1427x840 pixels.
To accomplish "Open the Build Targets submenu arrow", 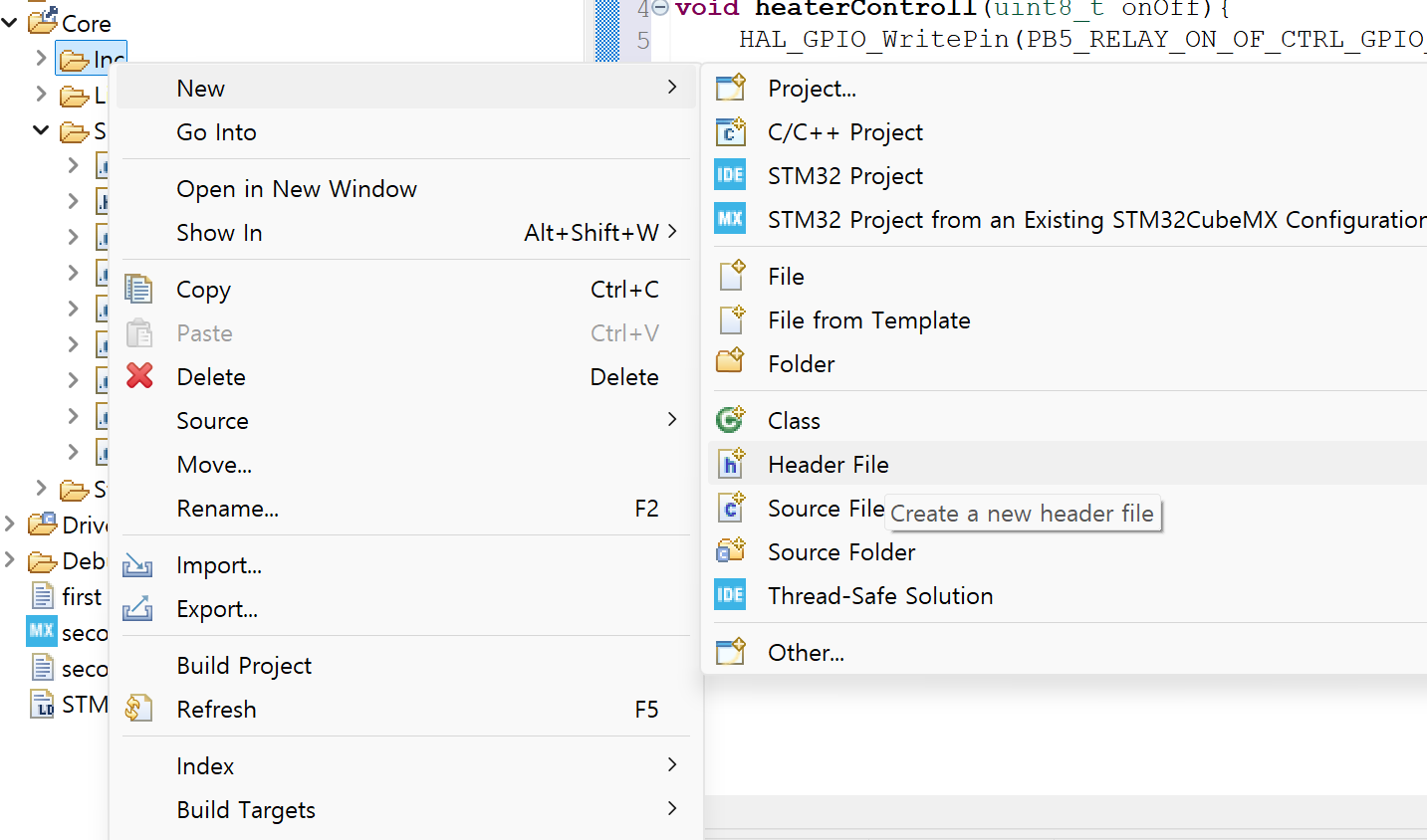I will 673,808.
